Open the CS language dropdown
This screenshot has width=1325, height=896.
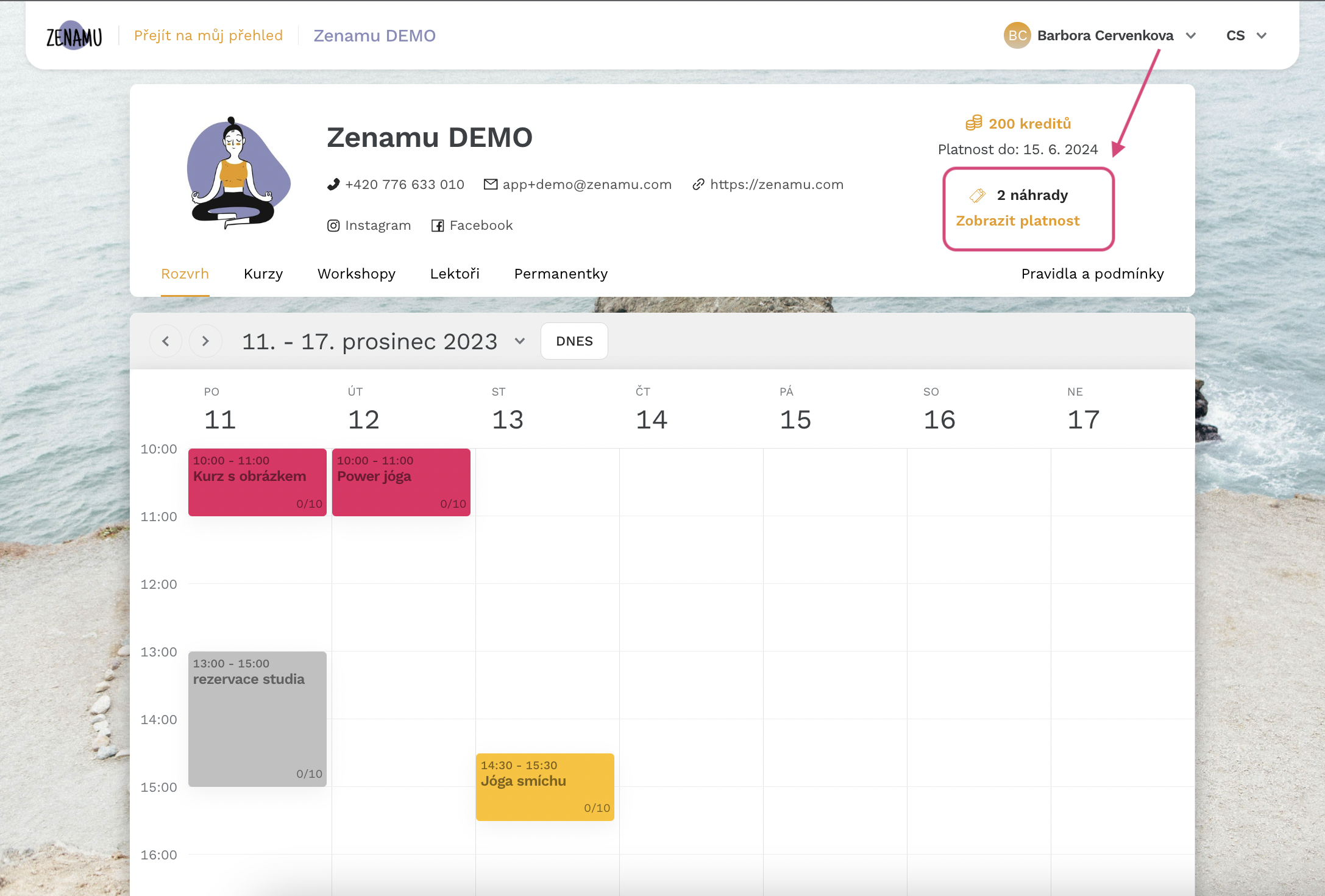1247,36
